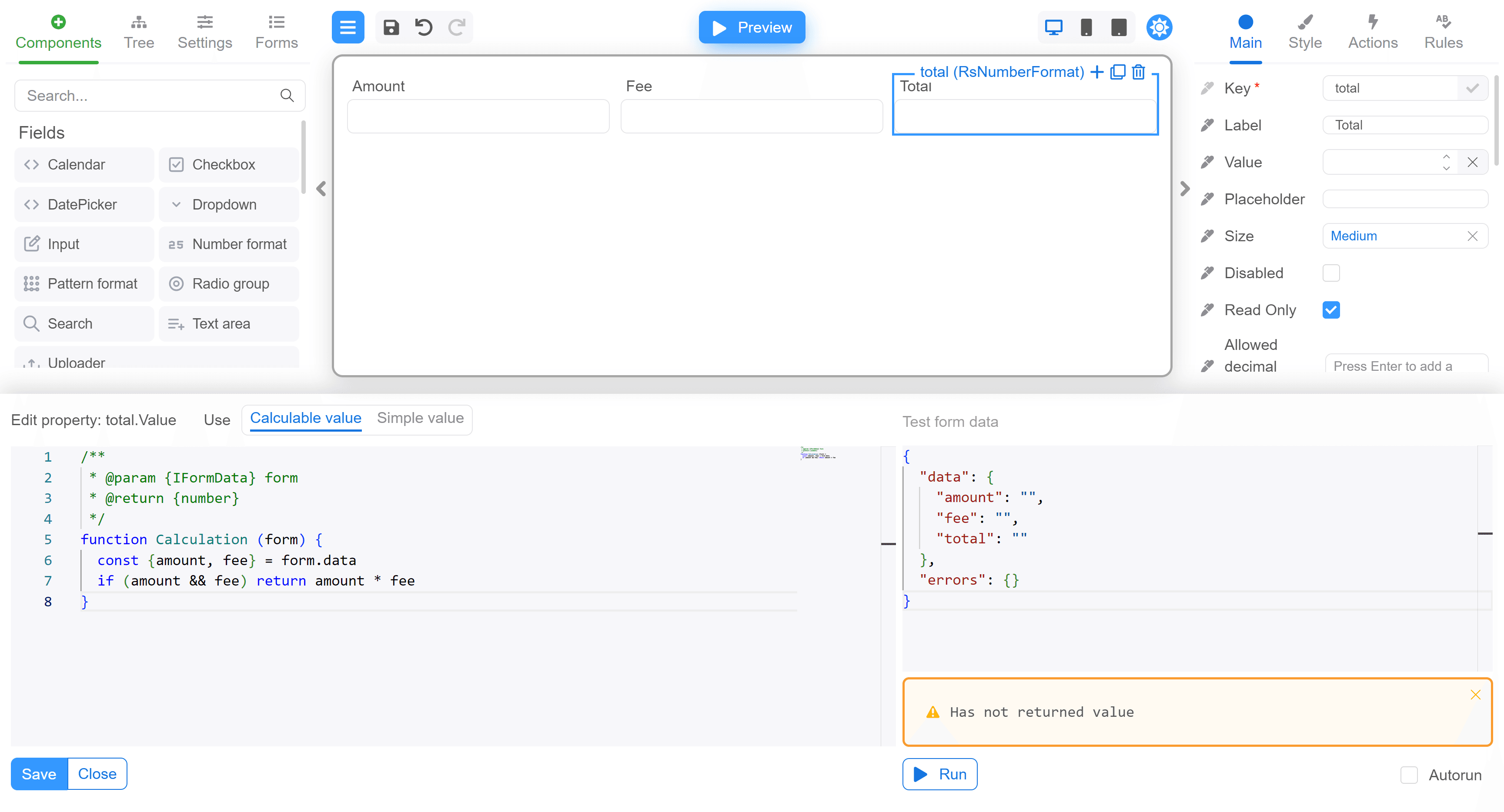Image resolution: width=1504 pixels, height=812 pixels.
Task: Delete the total component with trash icon
Action: click(x=1139, y=72)
